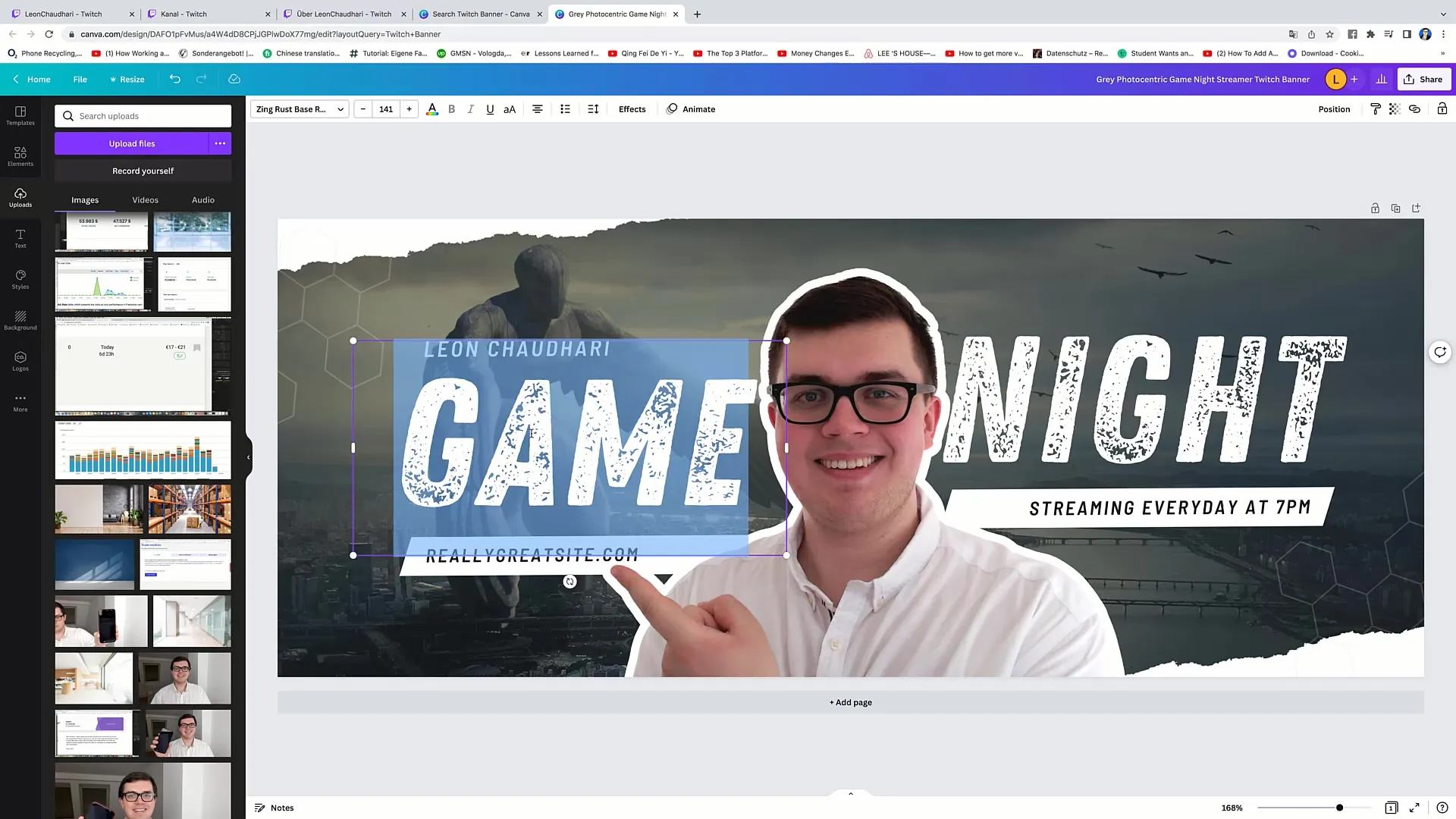This screenshot has height=819, width=1456.
Task: Click the Upload files button
Action: click(x=131, y=143)
